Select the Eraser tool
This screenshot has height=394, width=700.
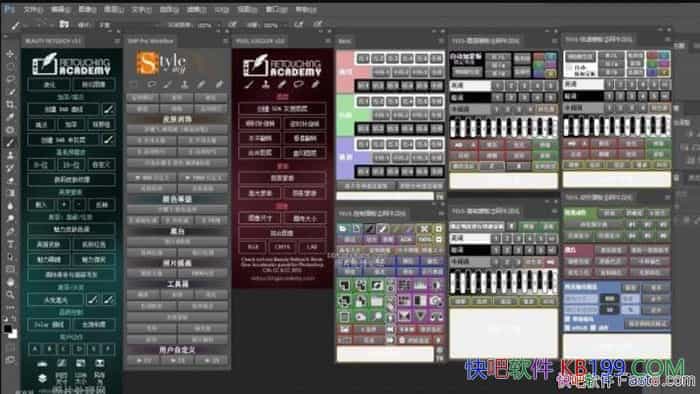pyautogui.click(x=10, y=180)
